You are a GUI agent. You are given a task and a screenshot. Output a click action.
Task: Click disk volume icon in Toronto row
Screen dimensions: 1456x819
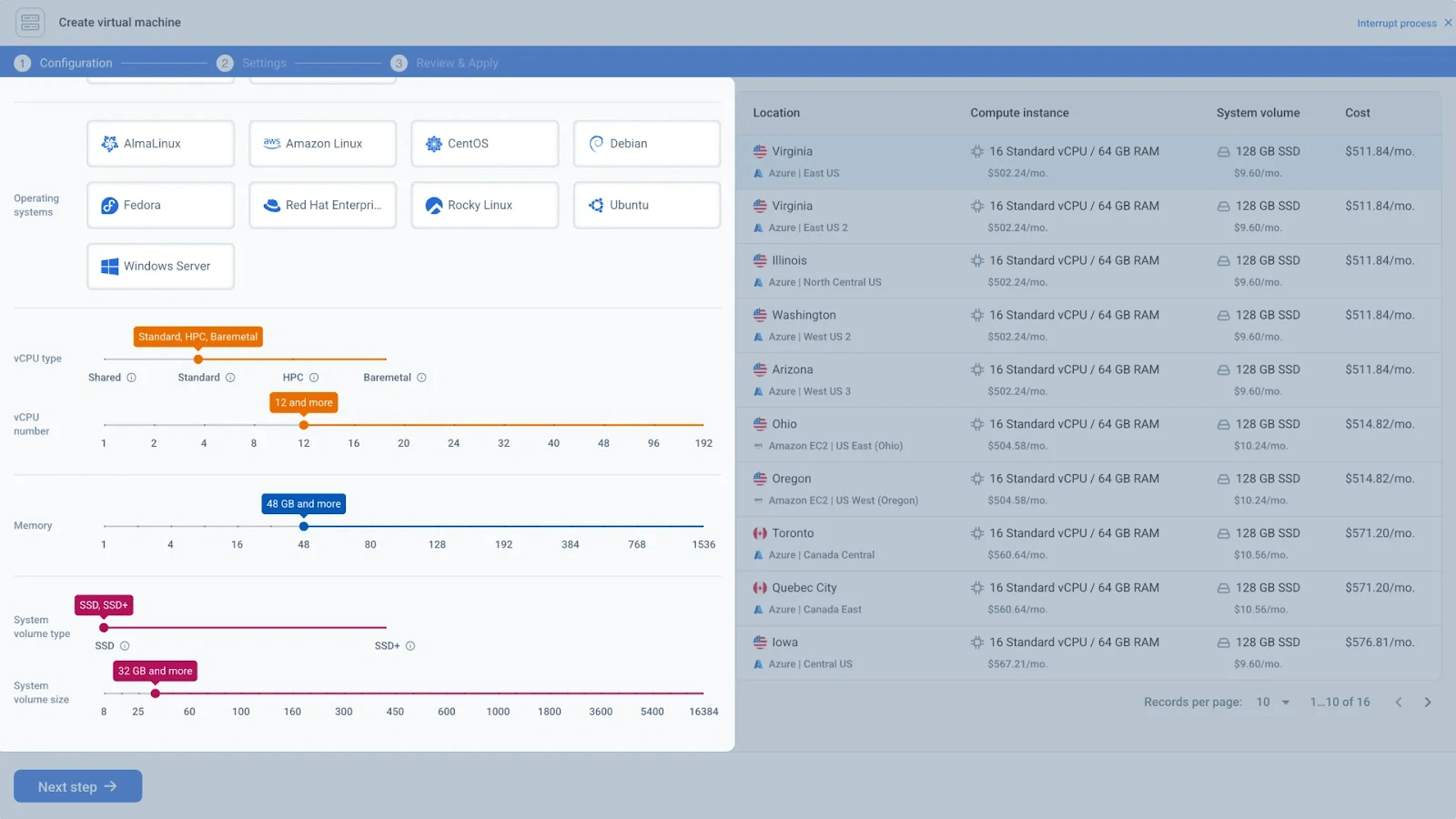tap(1224, 533)
